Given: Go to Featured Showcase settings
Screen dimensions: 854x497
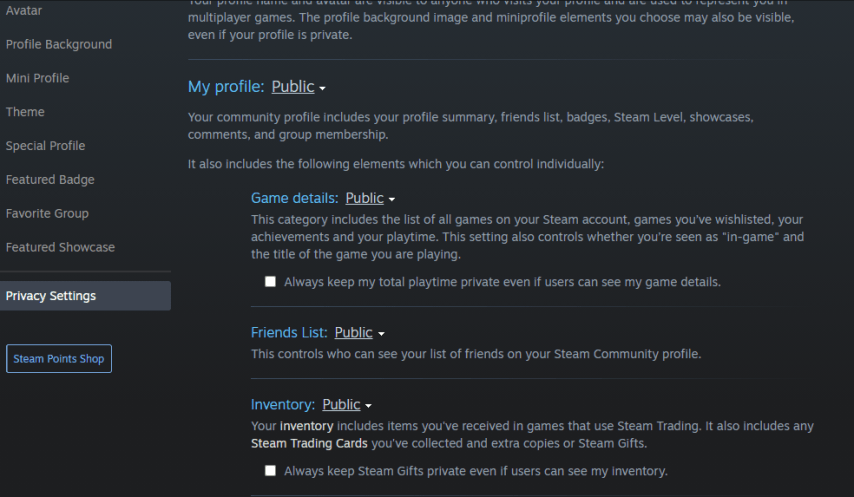Looking at the screenshot, I should tap(60, 247).
